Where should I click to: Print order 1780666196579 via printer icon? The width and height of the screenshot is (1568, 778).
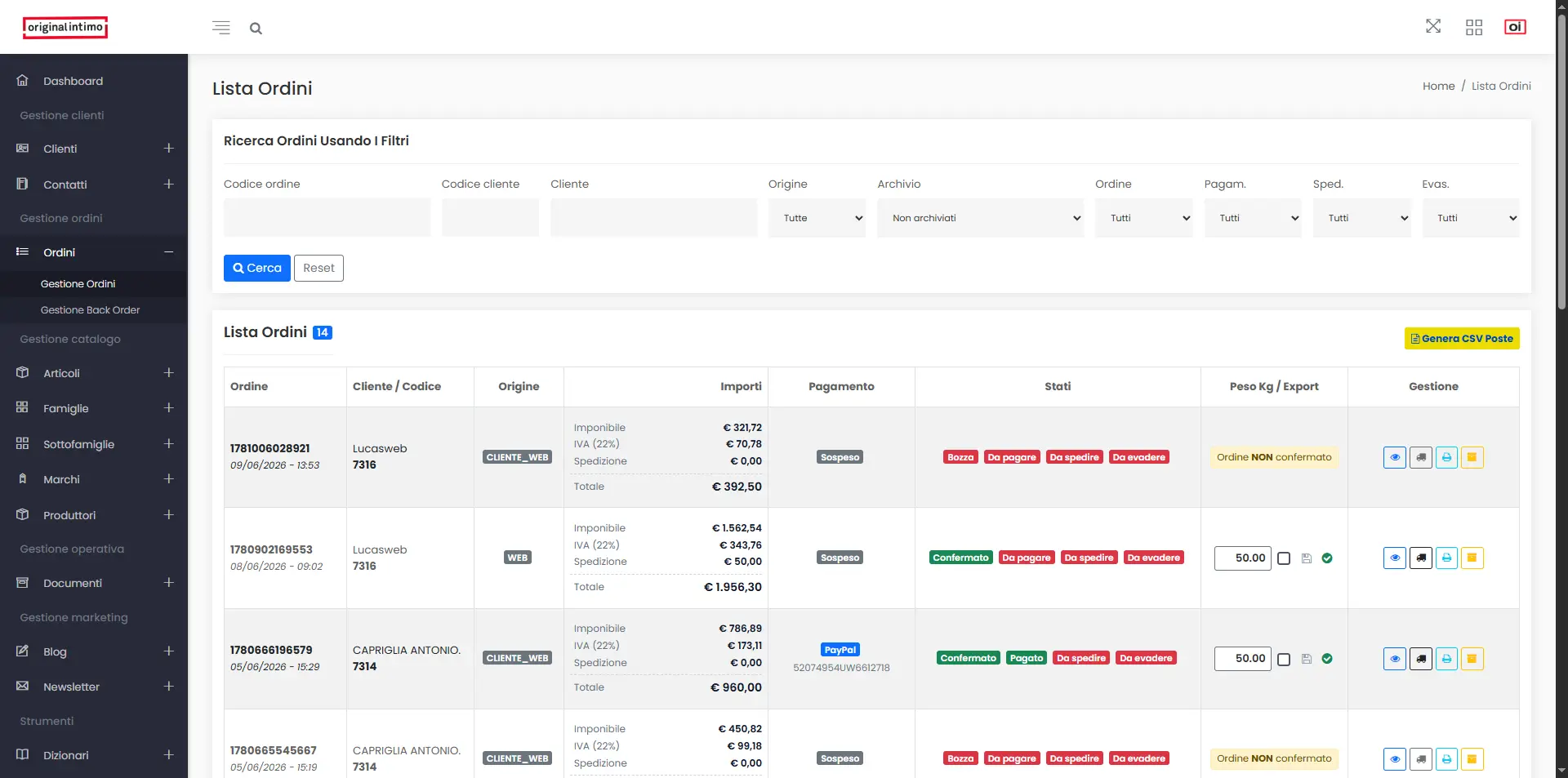[1446, 659]
